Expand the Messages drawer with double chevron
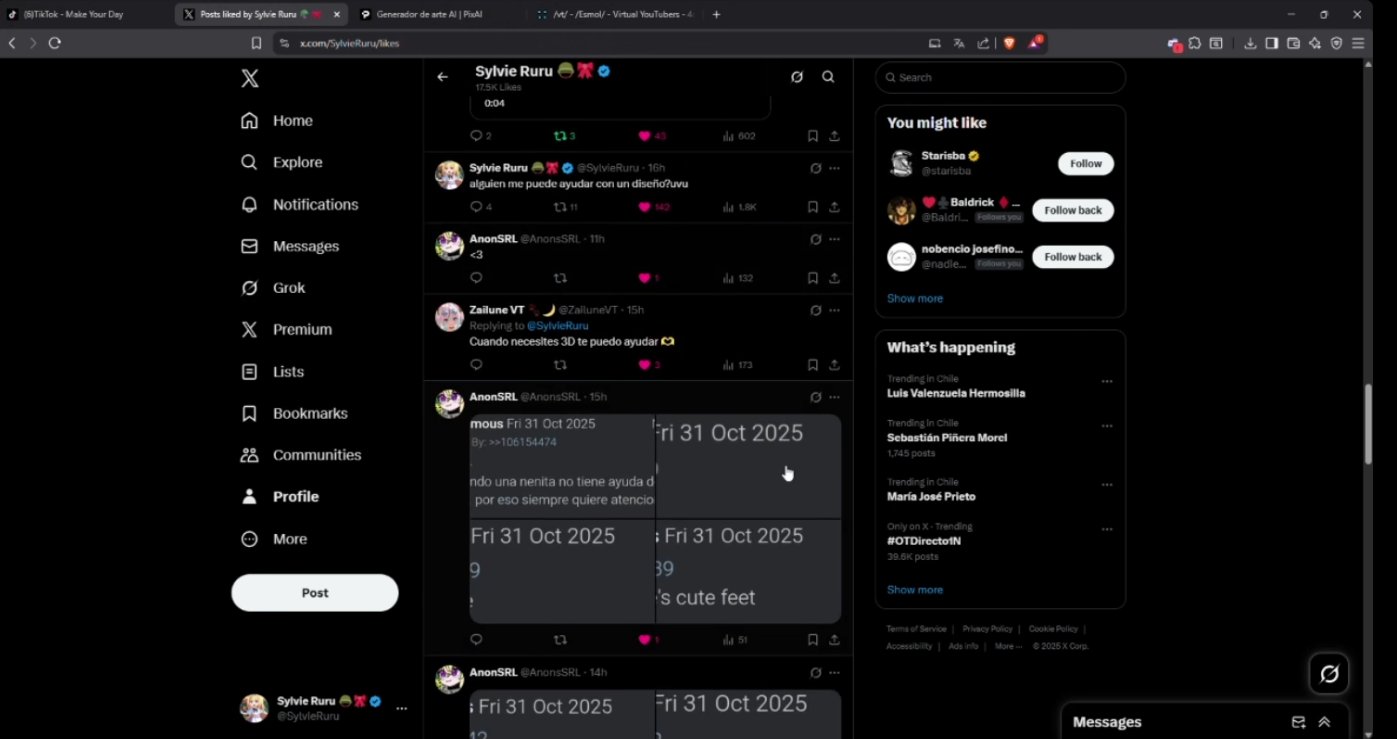1397x739 pixels. pos(1324,722)
